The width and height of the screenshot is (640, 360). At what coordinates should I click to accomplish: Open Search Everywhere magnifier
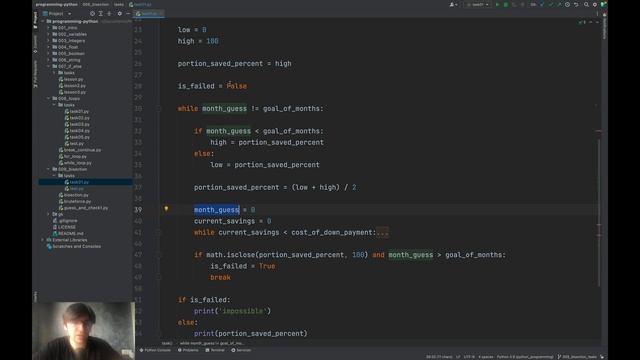[586, 4]
